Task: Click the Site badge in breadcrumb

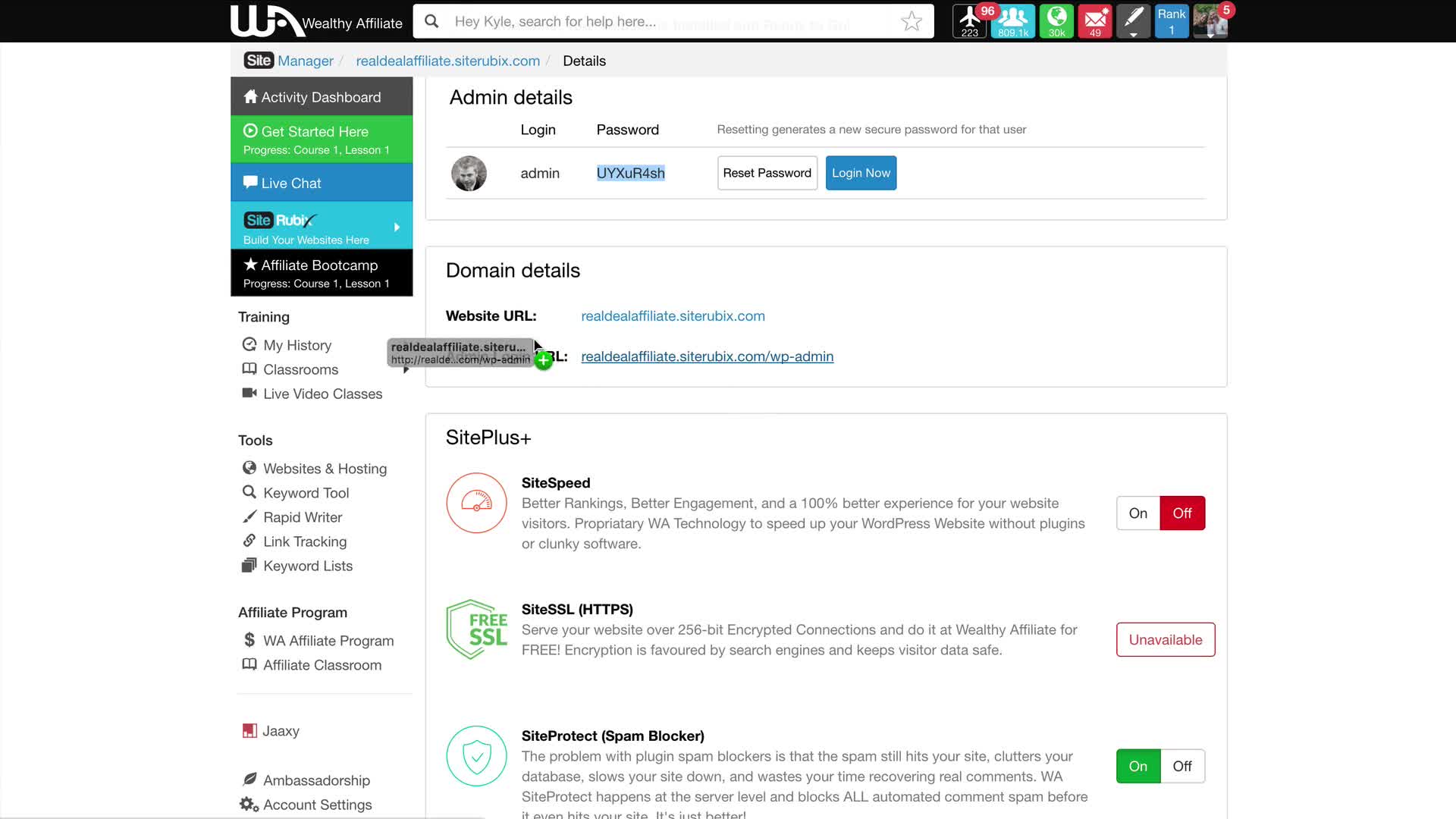Action: tap(259, 61)
